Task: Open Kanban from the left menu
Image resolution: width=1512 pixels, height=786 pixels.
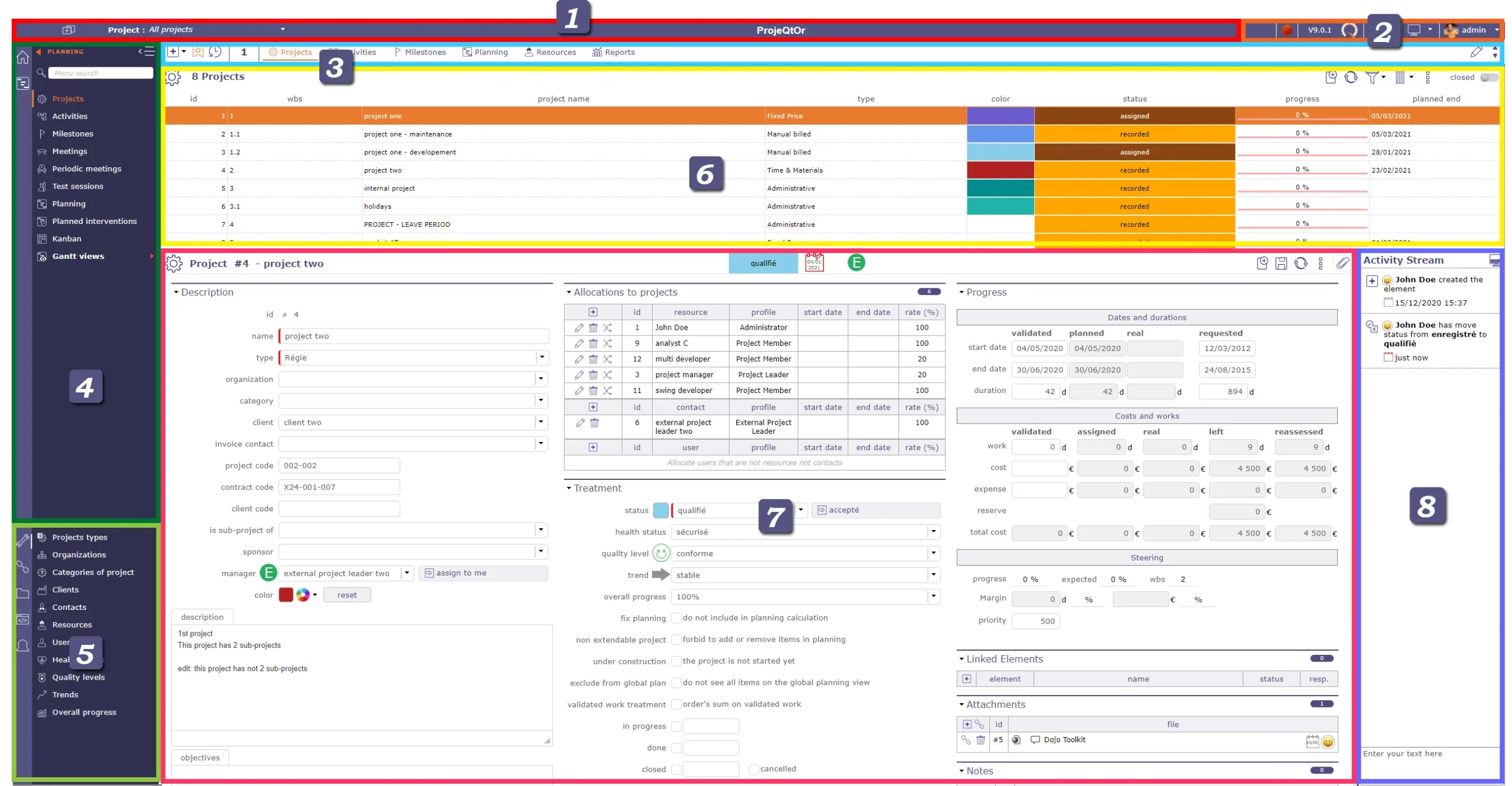Action: pos(67,239)
